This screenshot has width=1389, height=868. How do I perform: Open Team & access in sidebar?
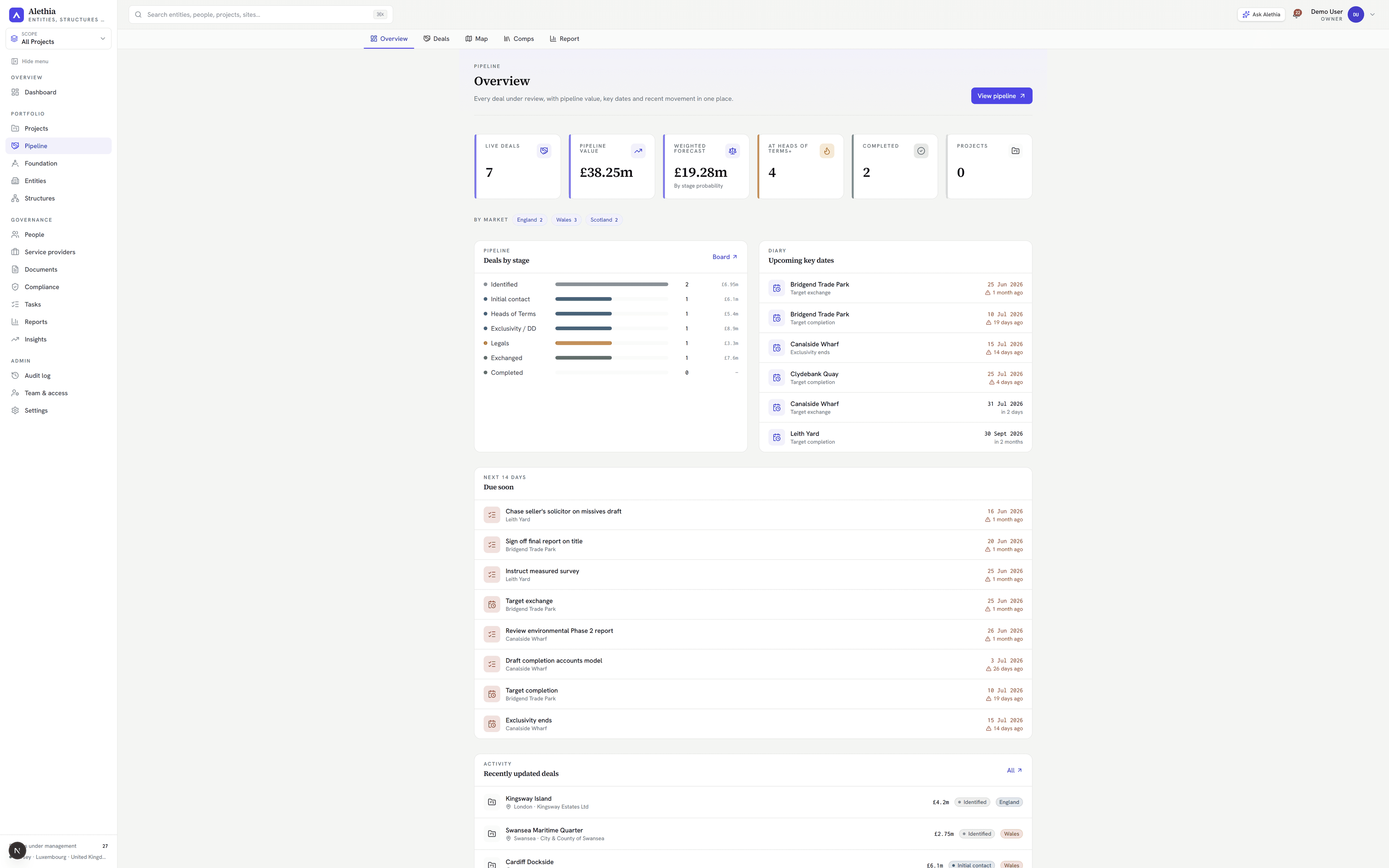pos(59,393)
